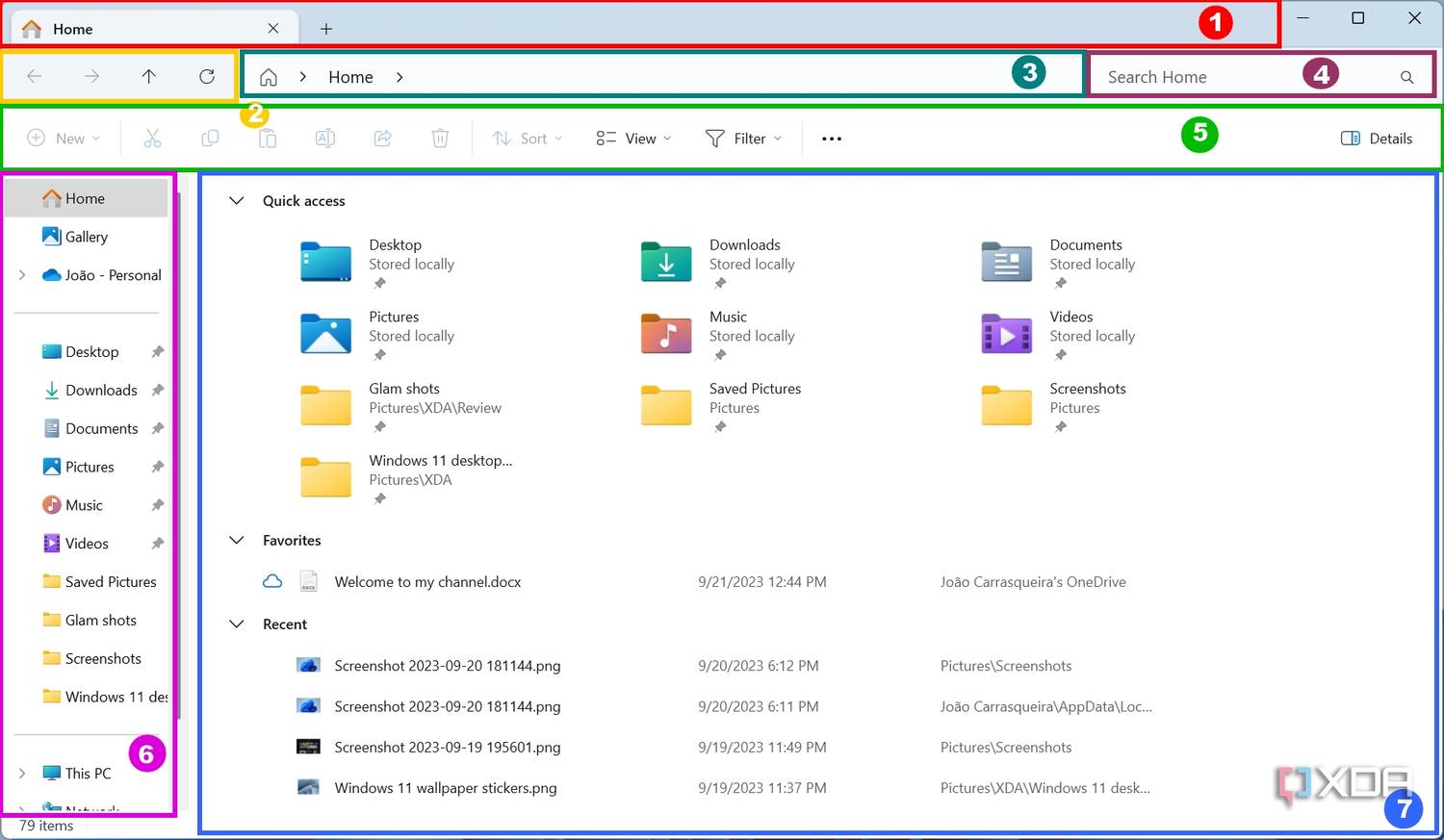Navigate up one folder level
The width and height of the screenshot is (1444, 840).
[149, 76]
